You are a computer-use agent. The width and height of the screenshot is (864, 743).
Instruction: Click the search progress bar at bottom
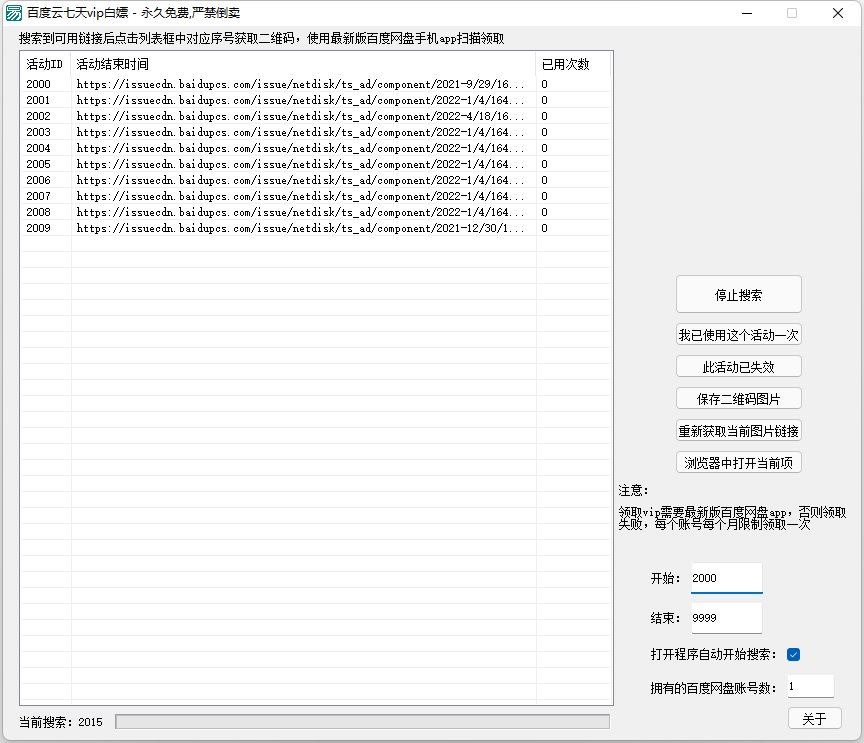pos(360,720)
